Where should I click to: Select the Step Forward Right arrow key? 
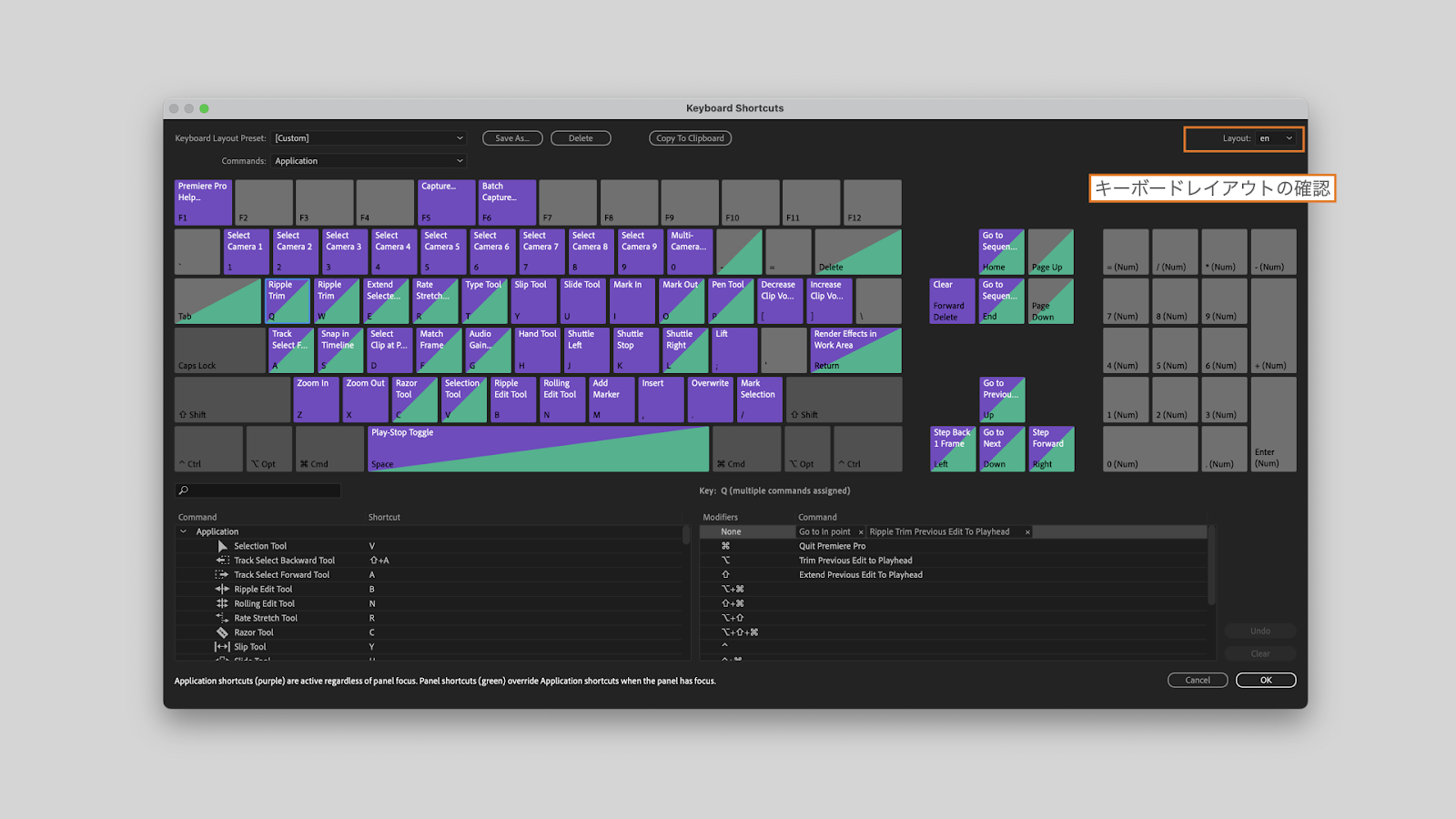tap(1051, 449)
